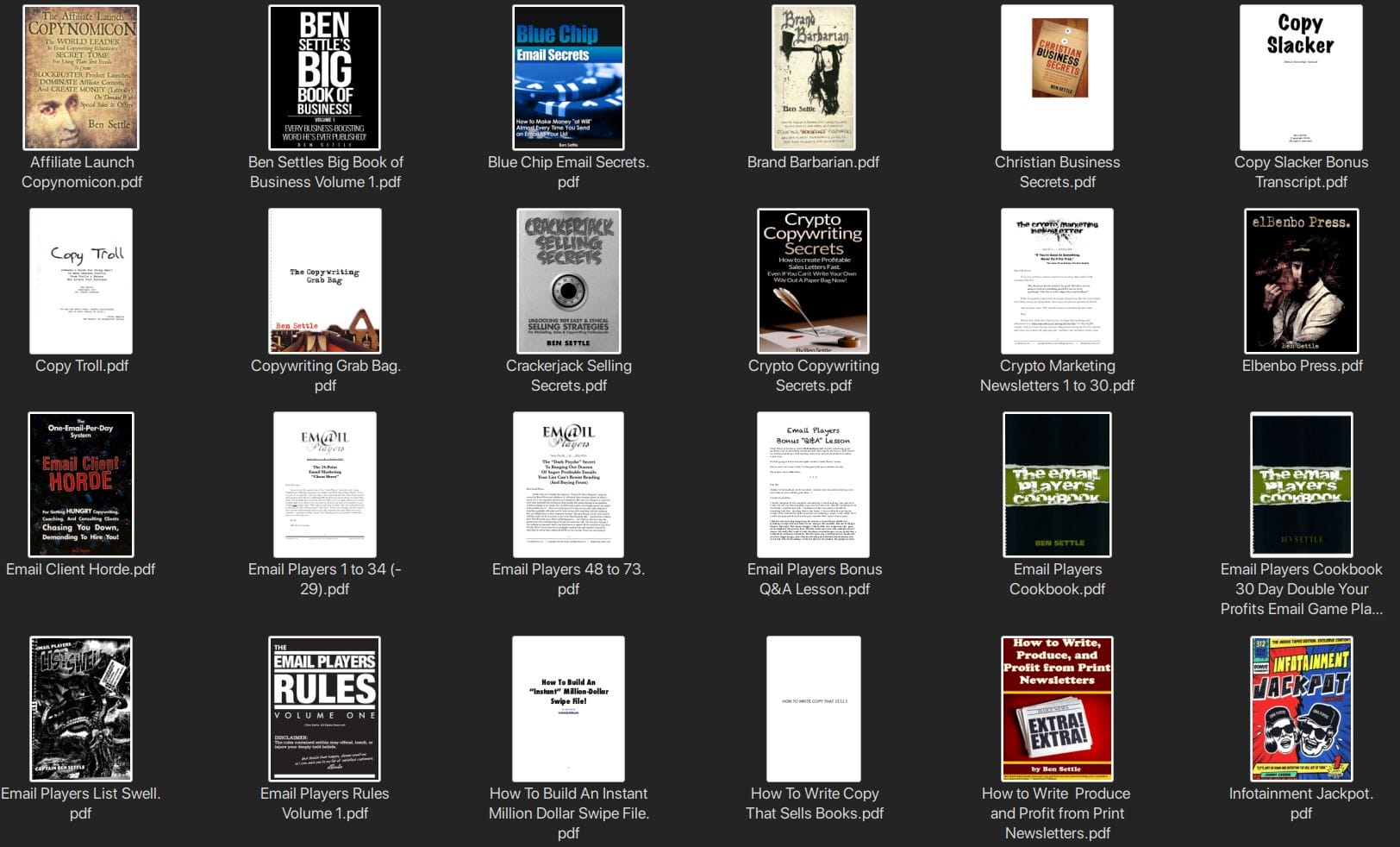The height and width of the screenshot is (847, 1400).
Task: Select Crypto Marketing Newsletters 1 to 30 thumbnail
Action: (1056, 280)
